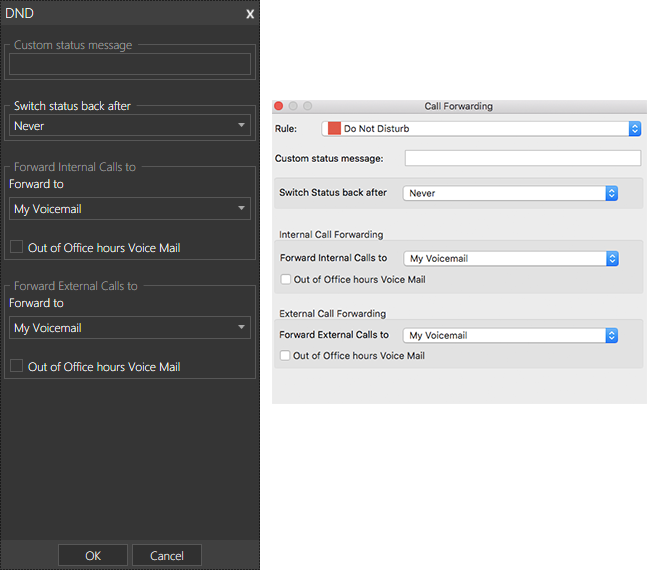
Task: Close the Call Forwarding window with red button
Action: pyautogui.click(x=279, y=106)
